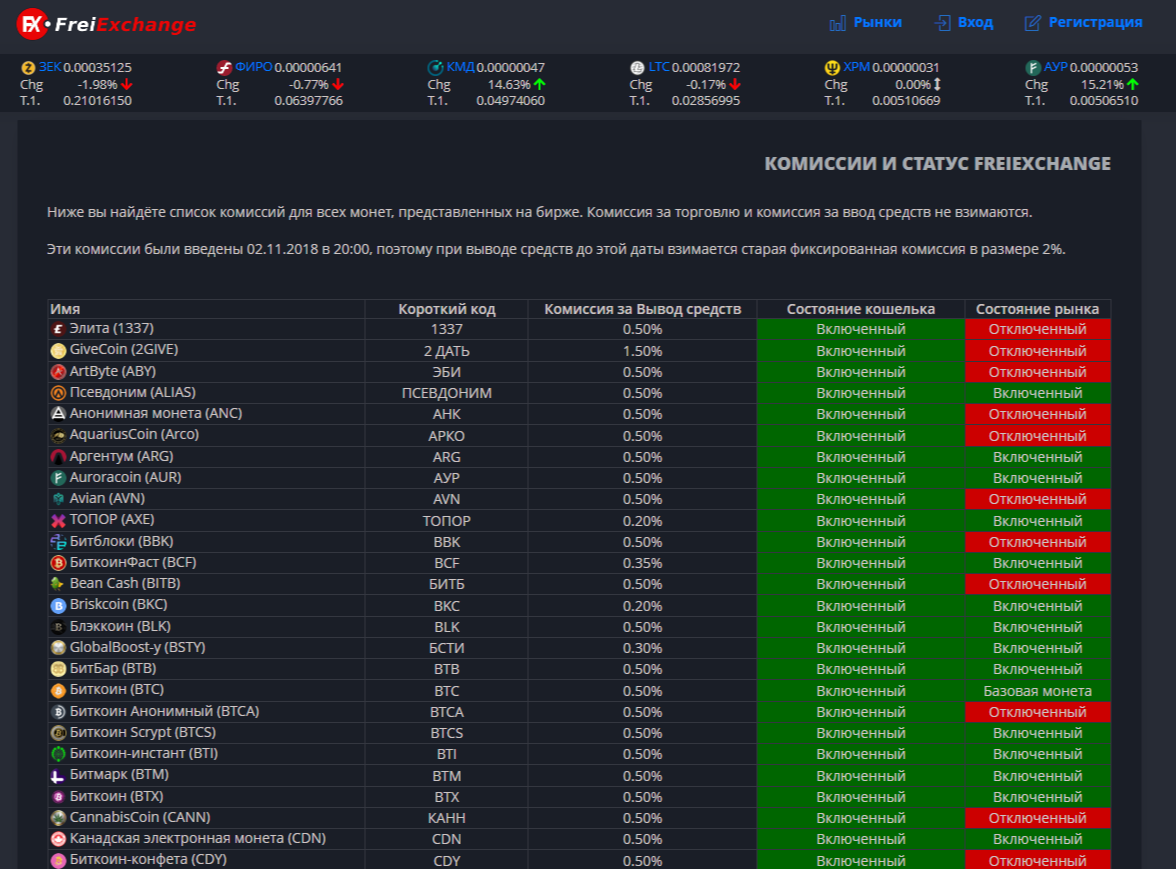
Task: Click the 0.35% fee for БиткоинФаст
Action: coord(643,563)
